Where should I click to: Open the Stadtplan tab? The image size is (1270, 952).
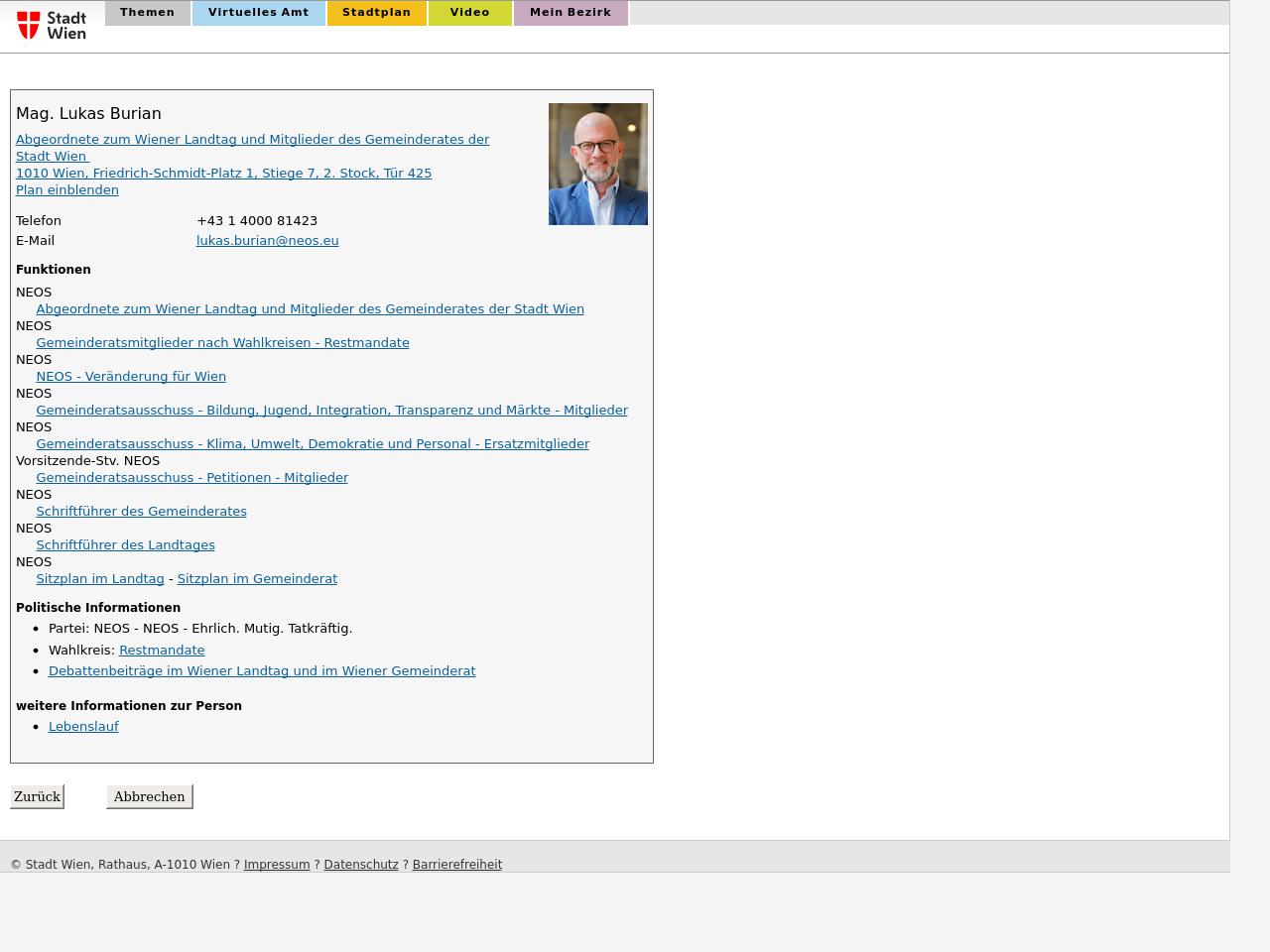[376, 13]
